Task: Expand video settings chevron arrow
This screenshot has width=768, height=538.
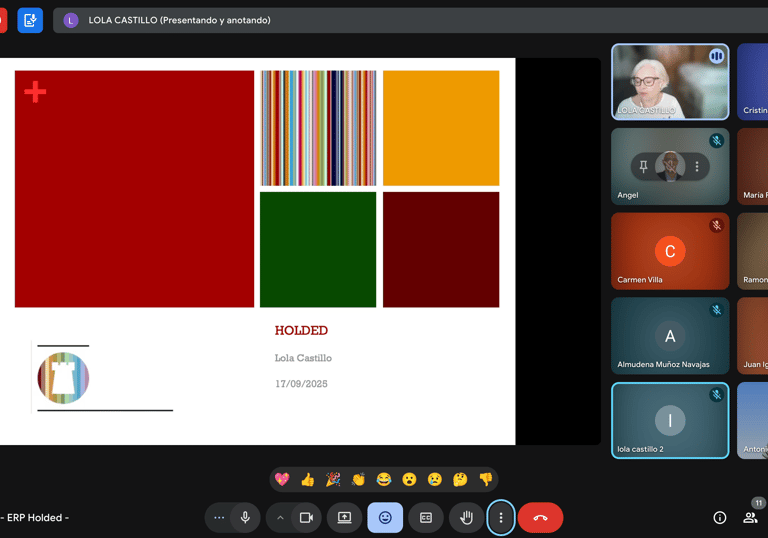Action: [x=280, y=517]
